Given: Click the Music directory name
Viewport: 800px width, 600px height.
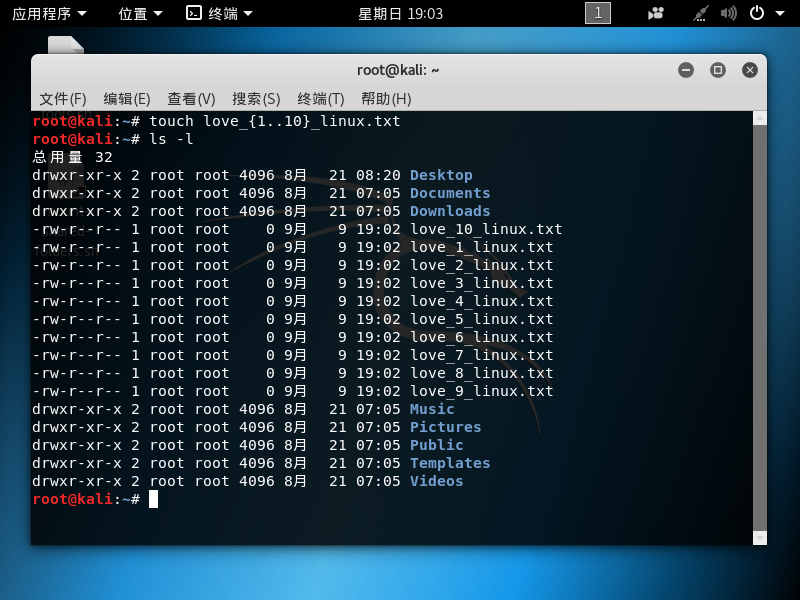Looking at the screenshot, I should [x=432, y=409].
